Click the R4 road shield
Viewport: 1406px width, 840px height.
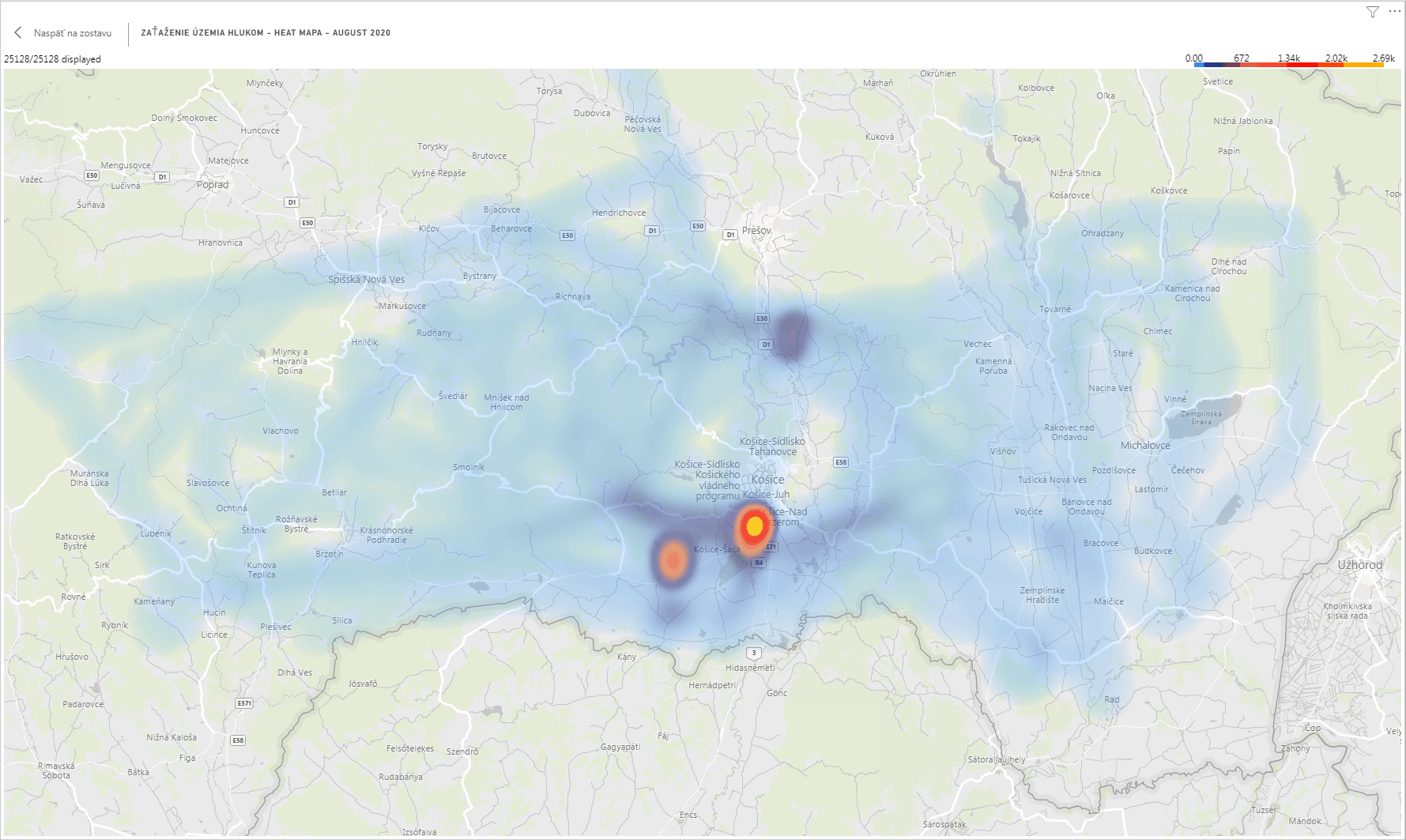[759, 563]
